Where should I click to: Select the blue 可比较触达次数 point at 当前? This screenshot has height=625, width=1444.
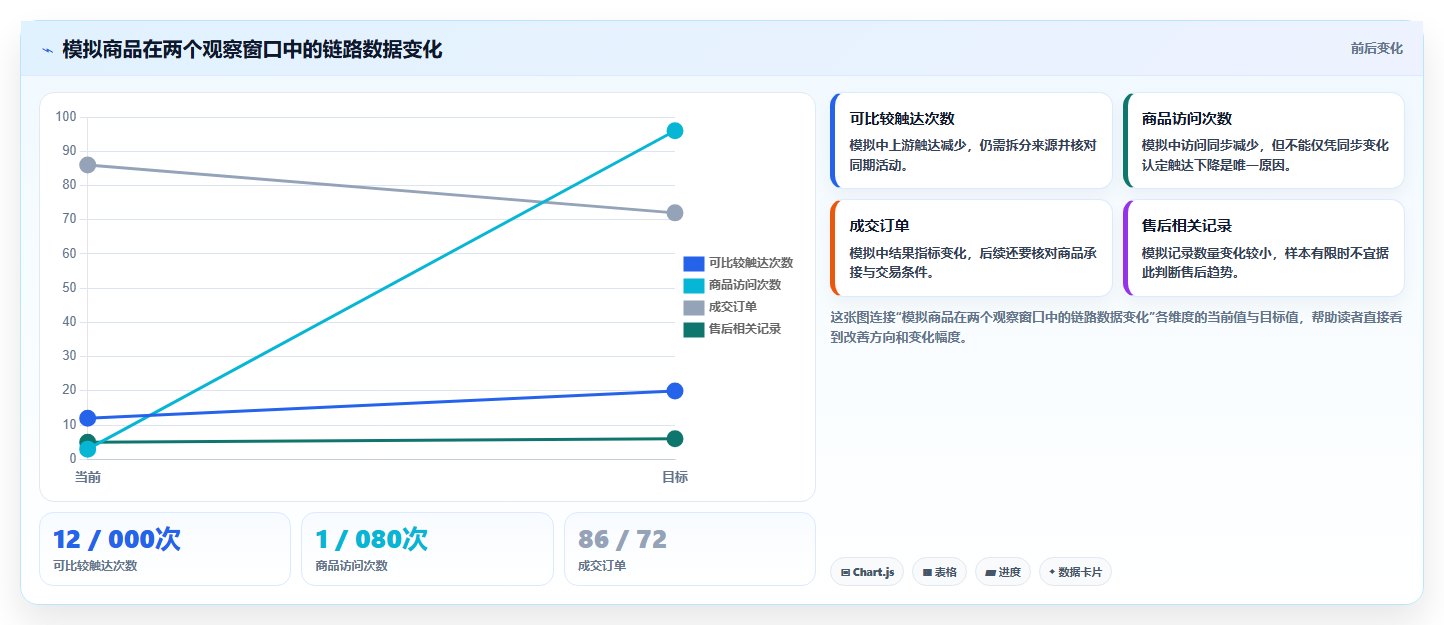coord(88,418)
